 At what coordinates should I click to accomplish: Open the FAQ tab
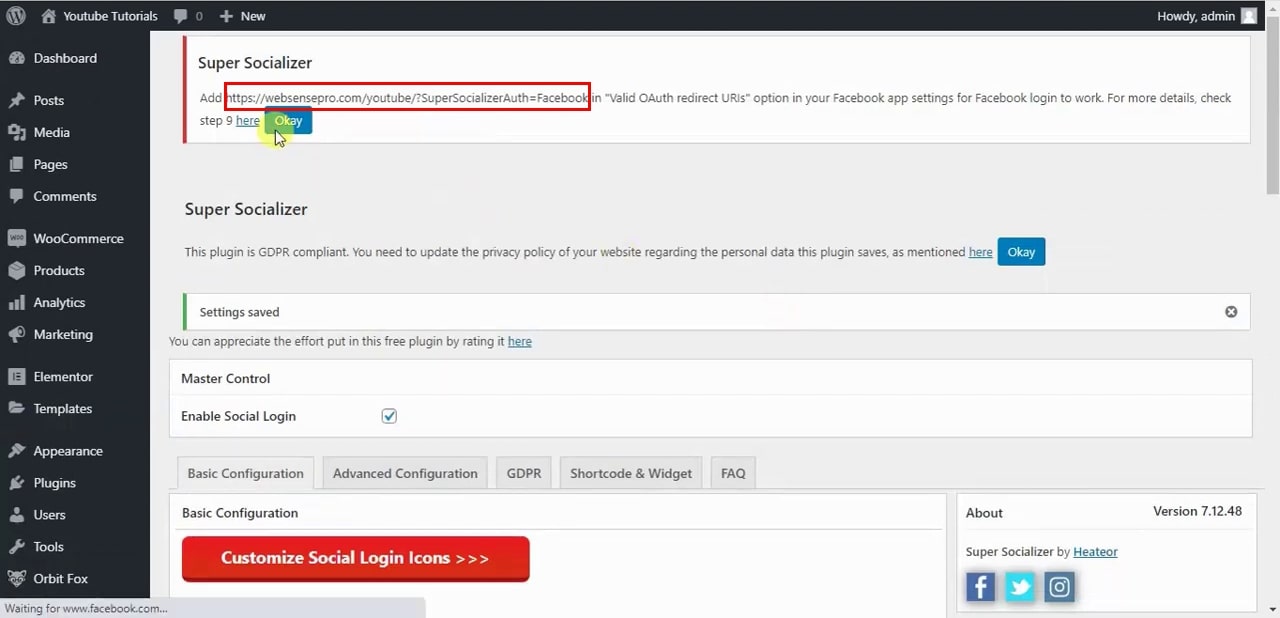point(733,473)
